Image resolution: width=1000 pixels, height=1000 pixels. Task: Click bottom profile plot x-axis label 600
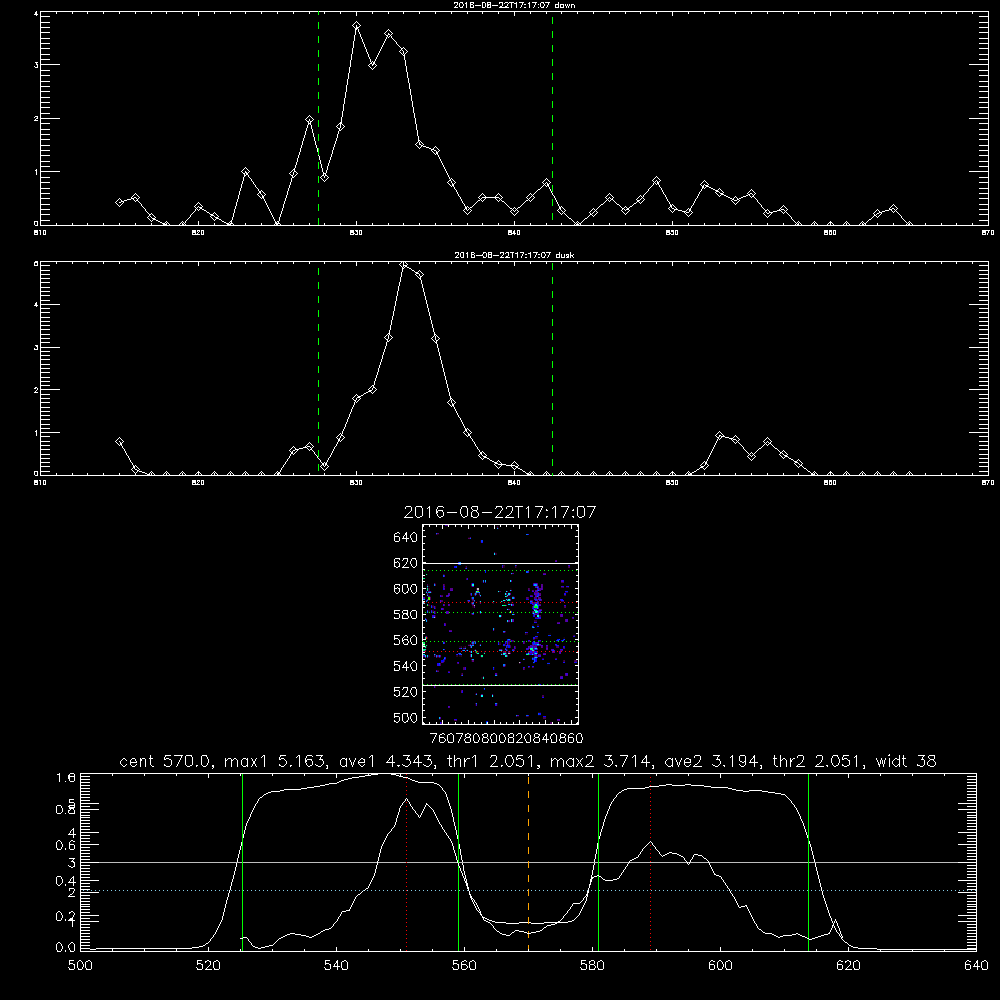coord(721,966)
